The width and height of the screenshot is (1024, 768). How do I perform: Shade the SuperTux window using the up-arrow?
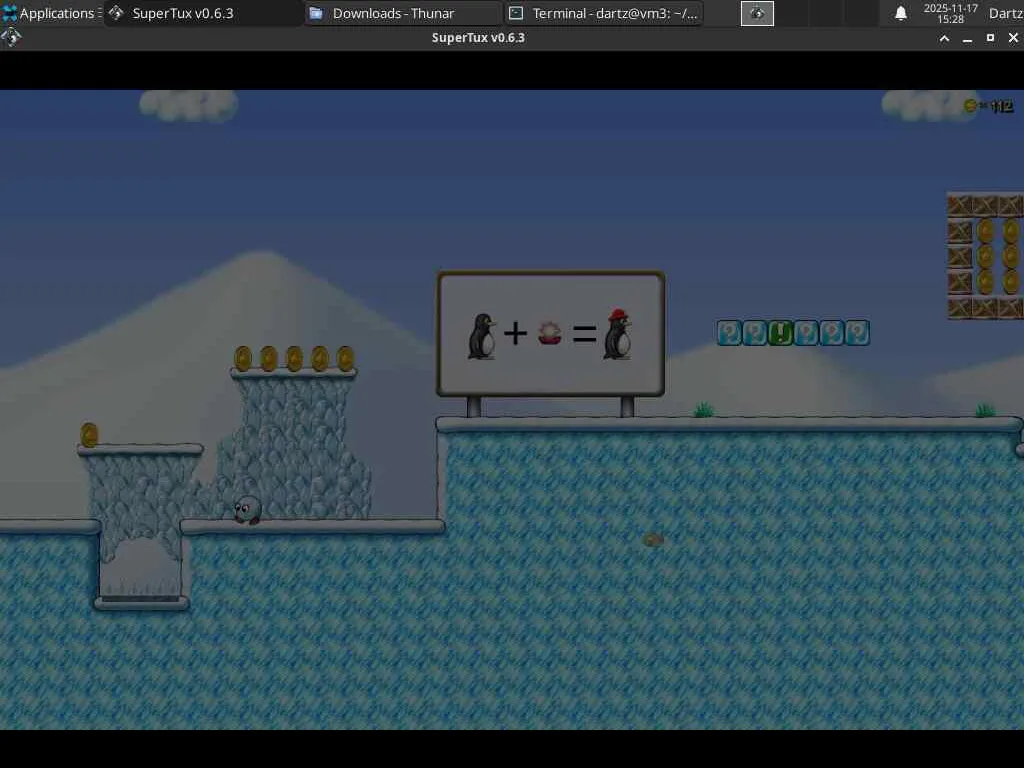coord(944,39)
